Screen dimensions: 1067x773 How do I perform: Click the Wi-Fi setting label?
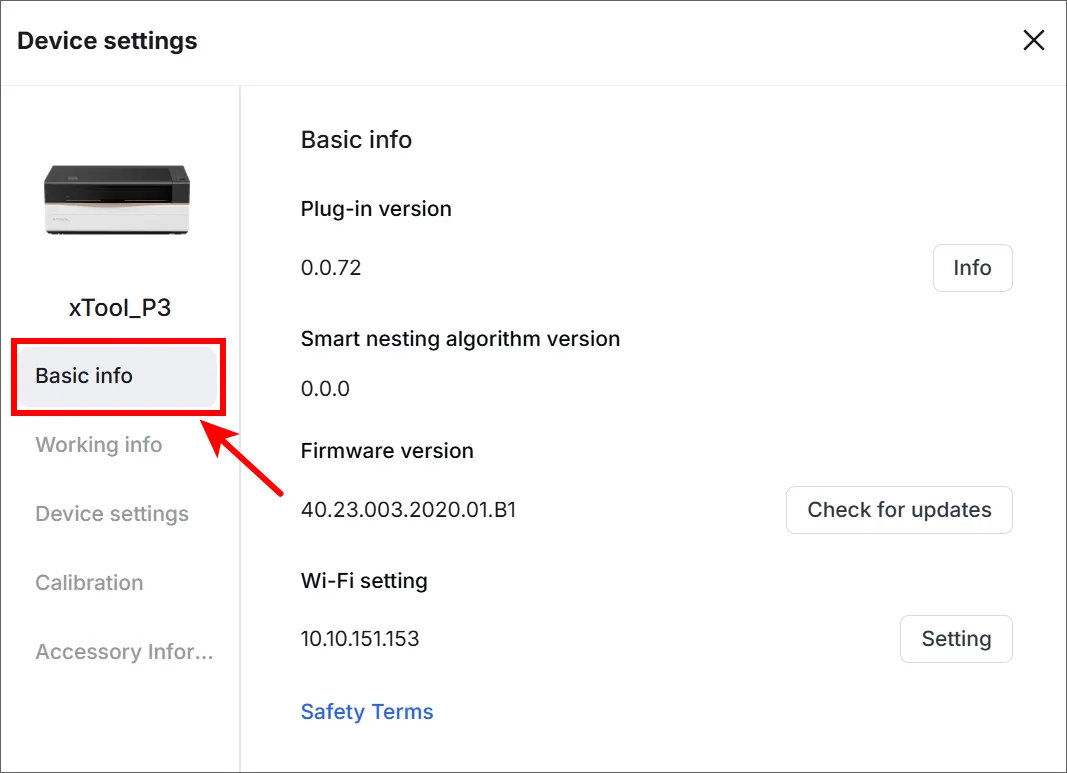pyautogui.click(x=364, y=581)
